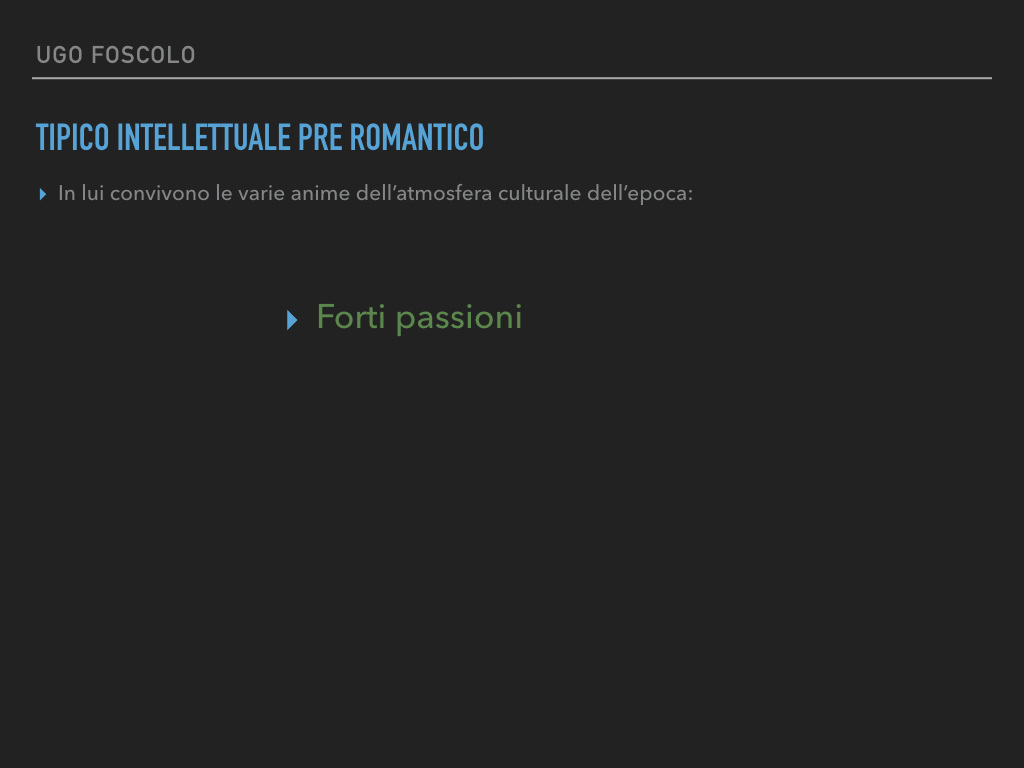This screenshot has height=768, width=1024.
Task: Select the green 'Forti passioni' text
Action: coord(419,317)
